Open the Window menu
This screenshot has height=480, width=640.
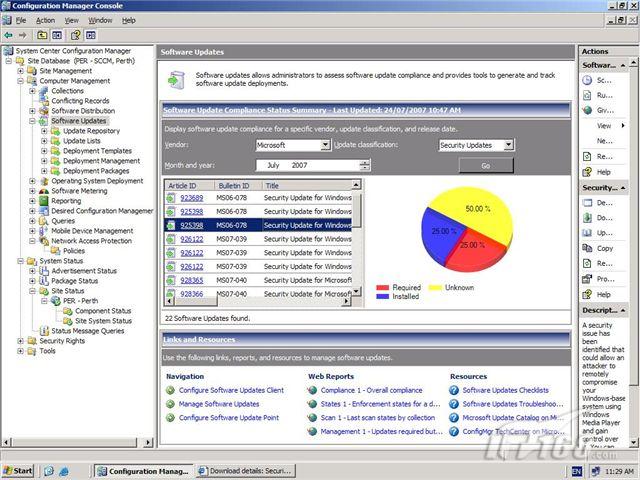coord(100,20)
